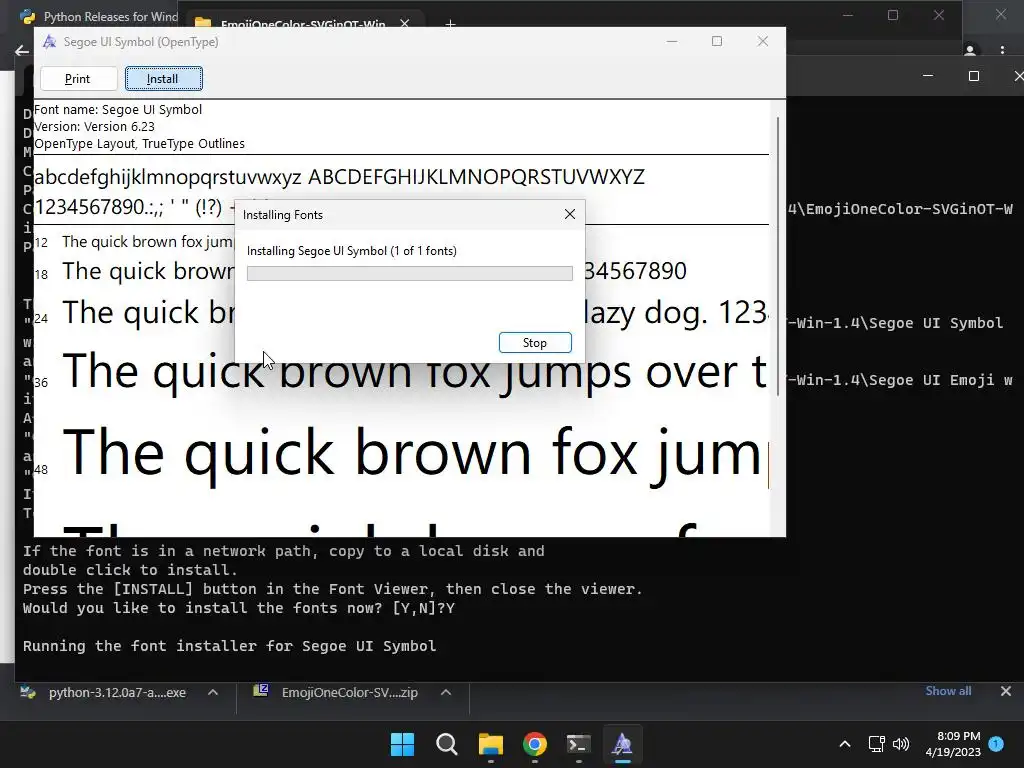Viewport: 1024px width, 768px height.
Task: Minimize the terminal window
Action: click(x=928, y=76)
